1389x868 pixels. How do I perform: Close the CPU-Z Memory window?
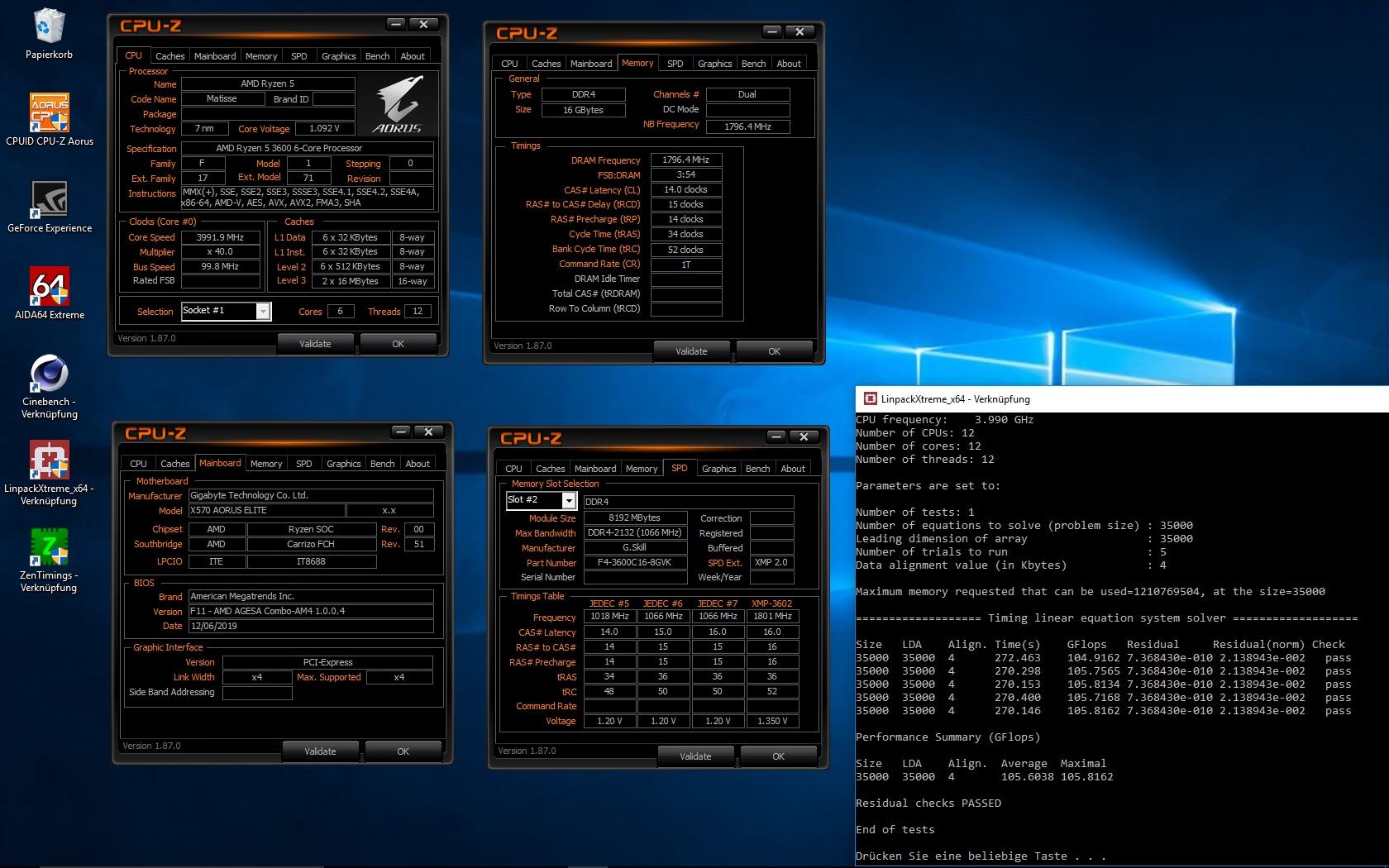click(800, 32)
